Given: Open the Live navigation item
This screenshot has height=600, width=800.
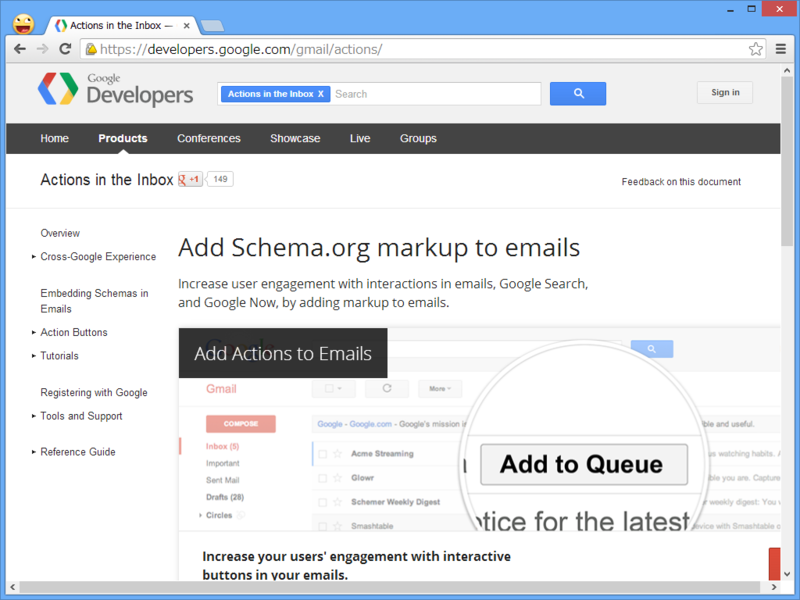Looking at the screenshot, I should tap(360, 138).
